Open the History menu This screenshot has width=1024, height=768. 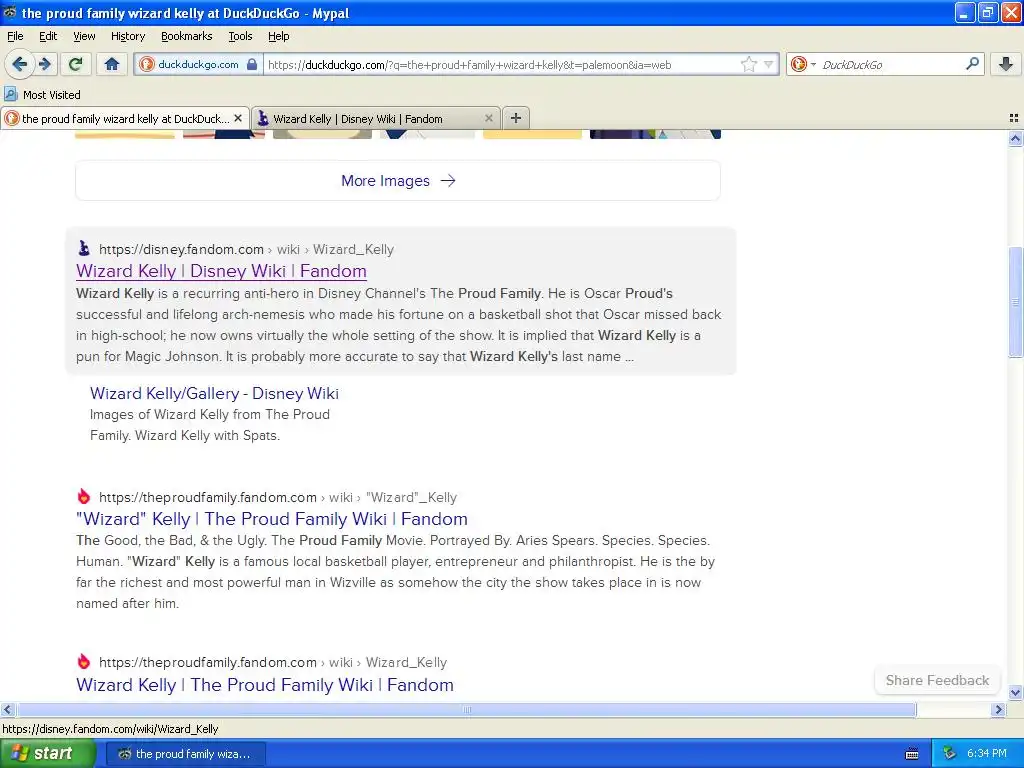[x=127, y=36]
